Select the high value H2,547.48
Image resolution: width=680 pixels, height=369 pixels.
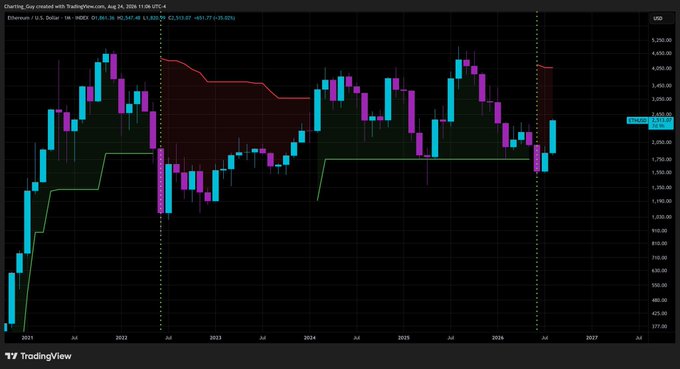click(x=129, y=18)
